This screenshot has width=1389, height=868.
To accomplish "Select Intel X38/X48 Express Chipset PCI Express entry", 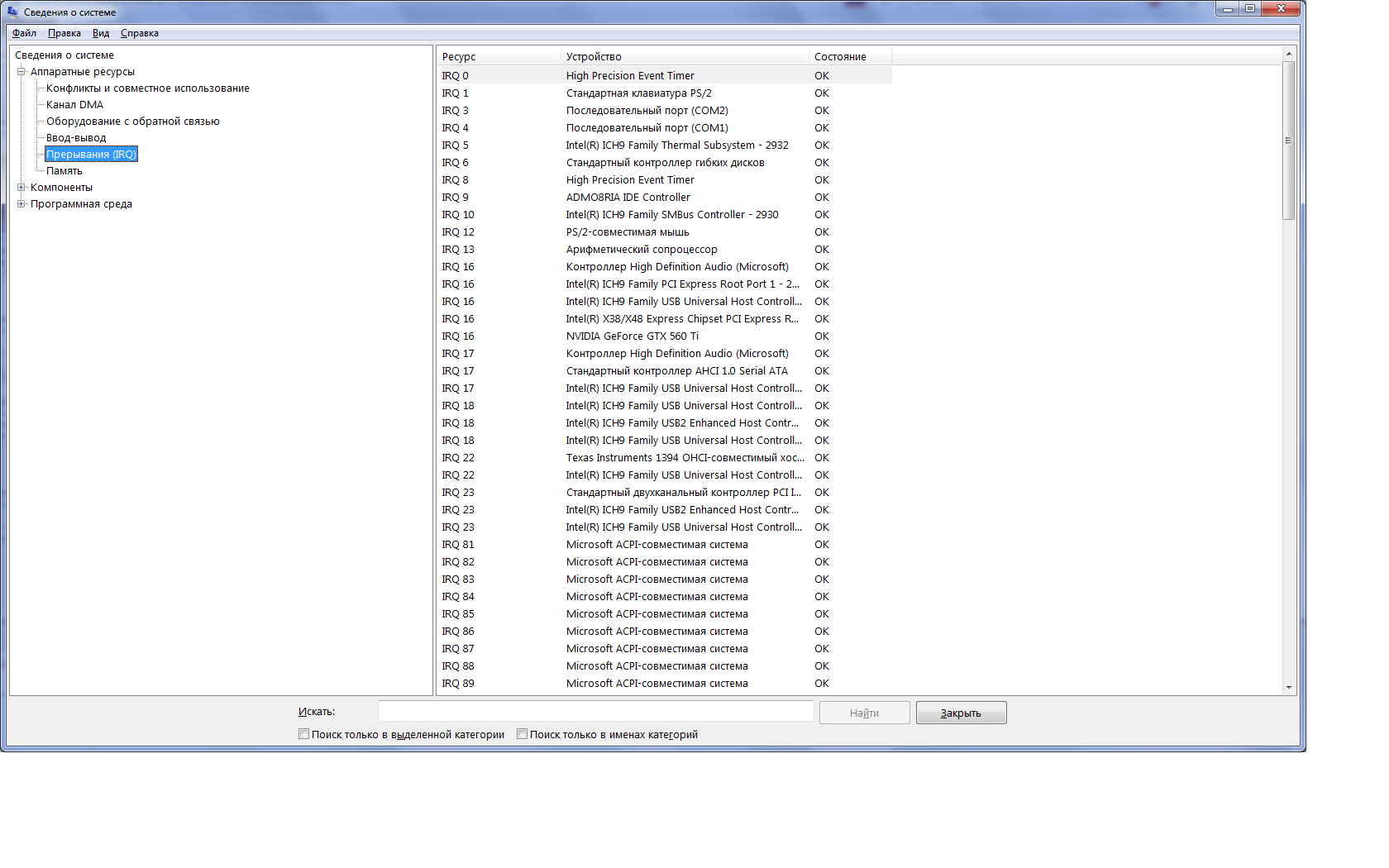I will point(664,318).
